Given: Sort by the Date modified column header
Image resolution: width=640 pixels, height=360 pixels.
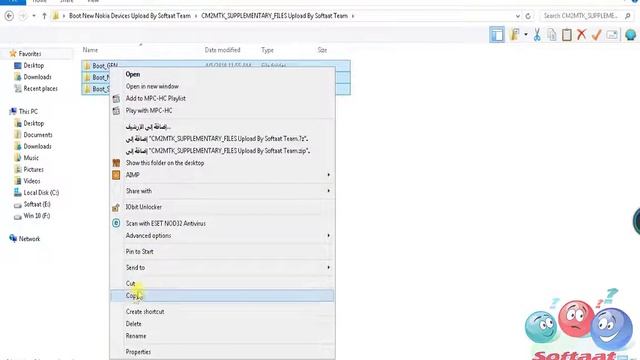Looking at the screenshot, I should pos(222,50).
